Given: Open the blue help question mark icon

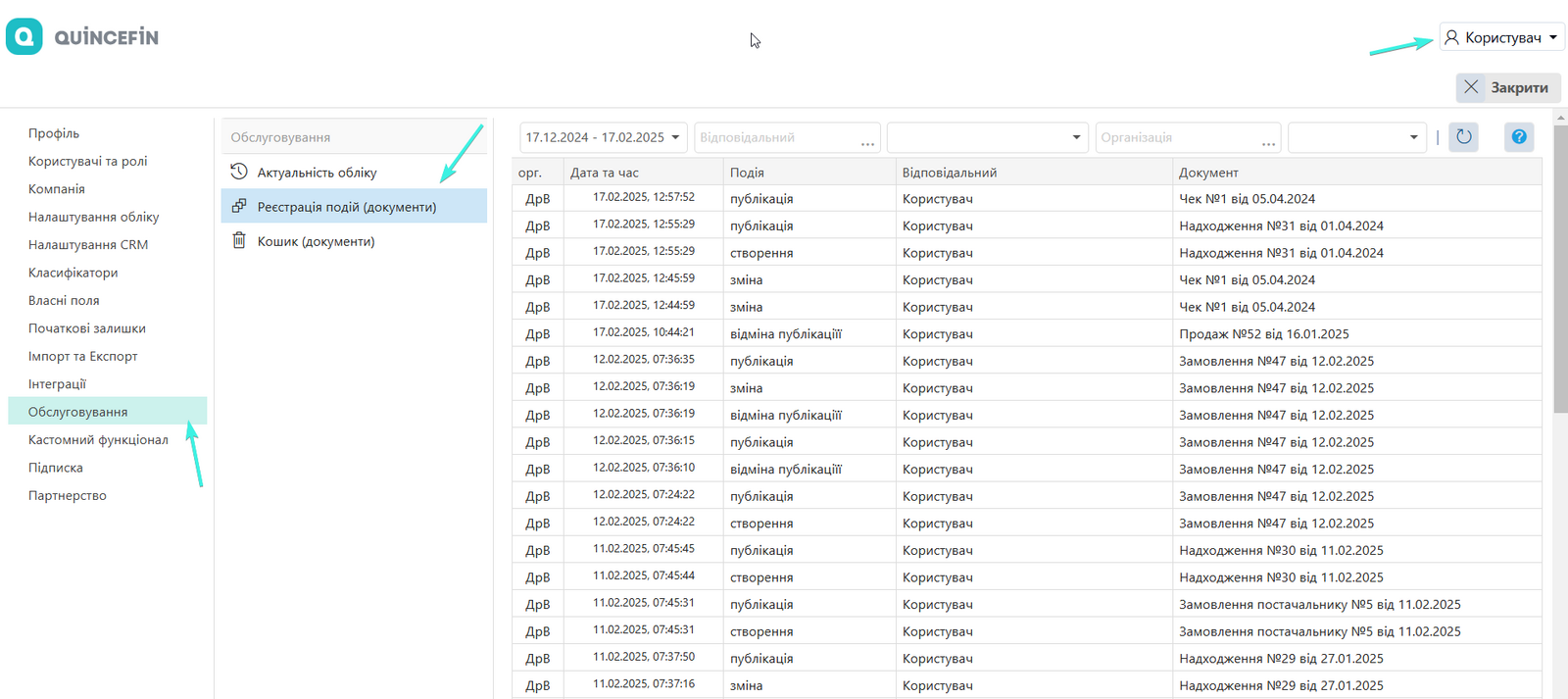Looking at the screenshot, I should click(x=1518, y=137).
